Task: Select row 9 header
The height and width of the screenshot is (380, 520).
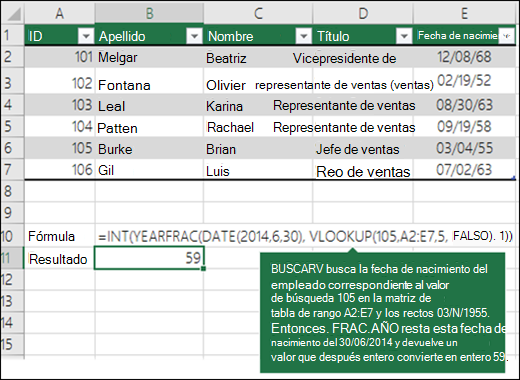Action: click(12, 213)
